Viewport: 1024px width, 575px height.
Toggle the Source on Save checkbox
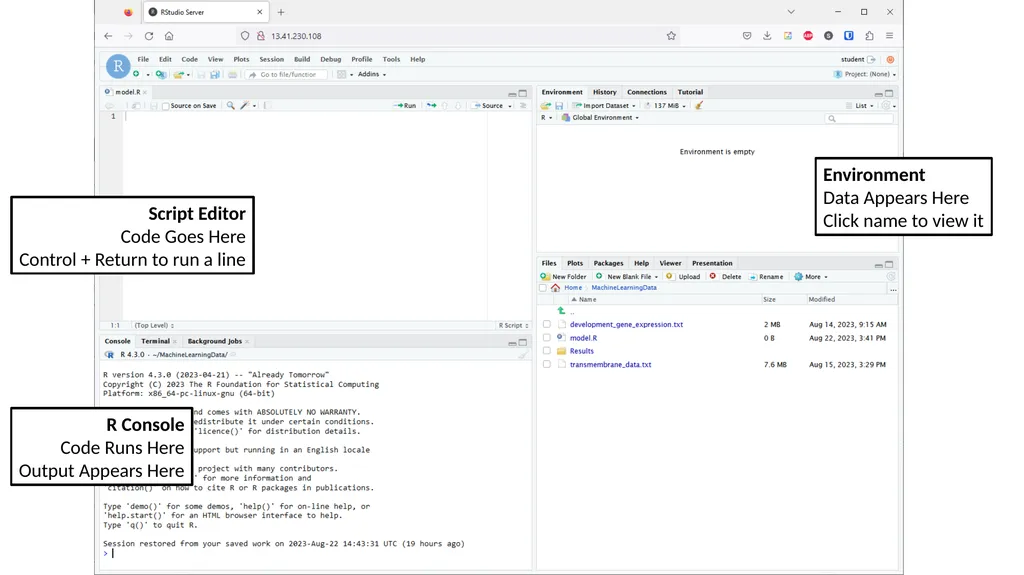coord(166,106)
